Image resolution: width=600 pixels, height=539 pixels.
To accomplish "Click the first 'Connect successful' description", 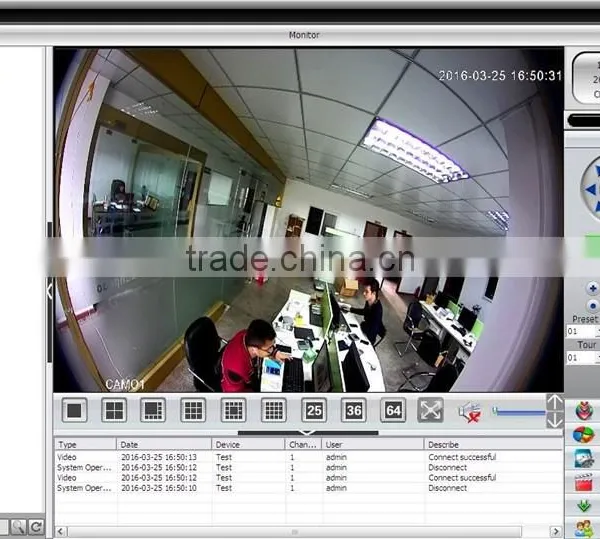I will (x=462, y=457).
